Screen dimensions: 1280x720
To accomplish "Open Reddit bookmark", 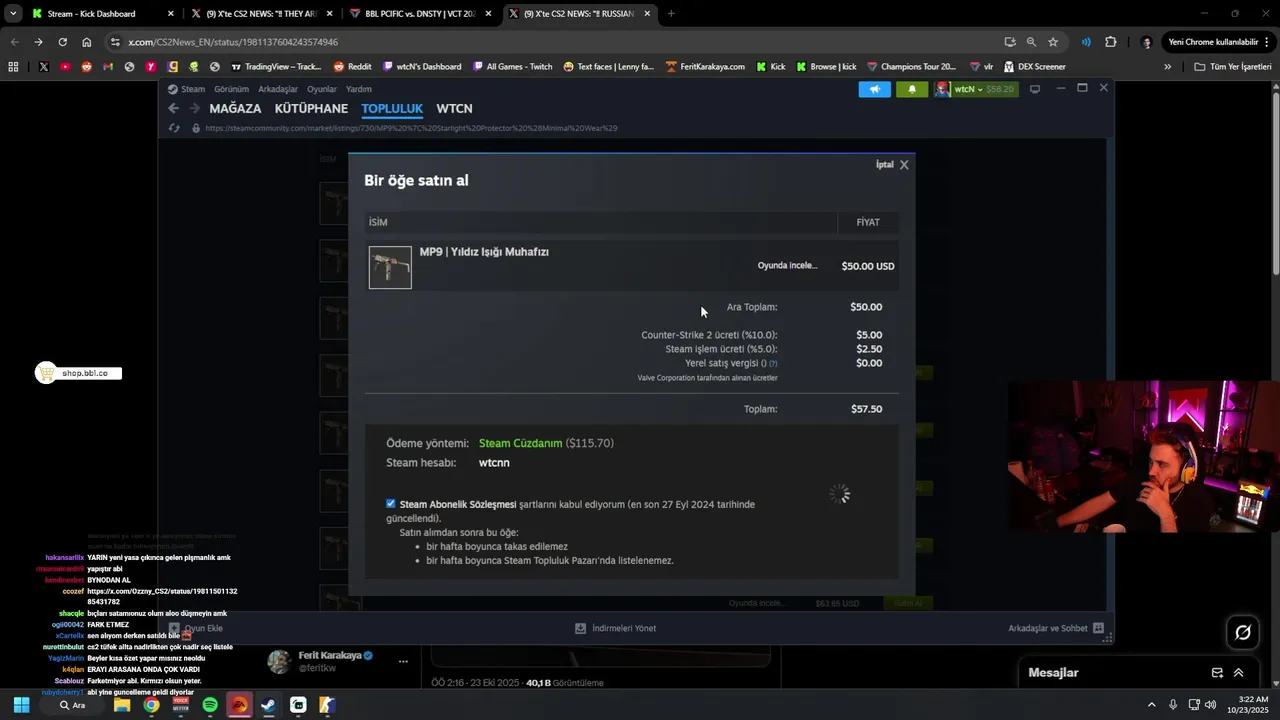I will tap(352, 67).
